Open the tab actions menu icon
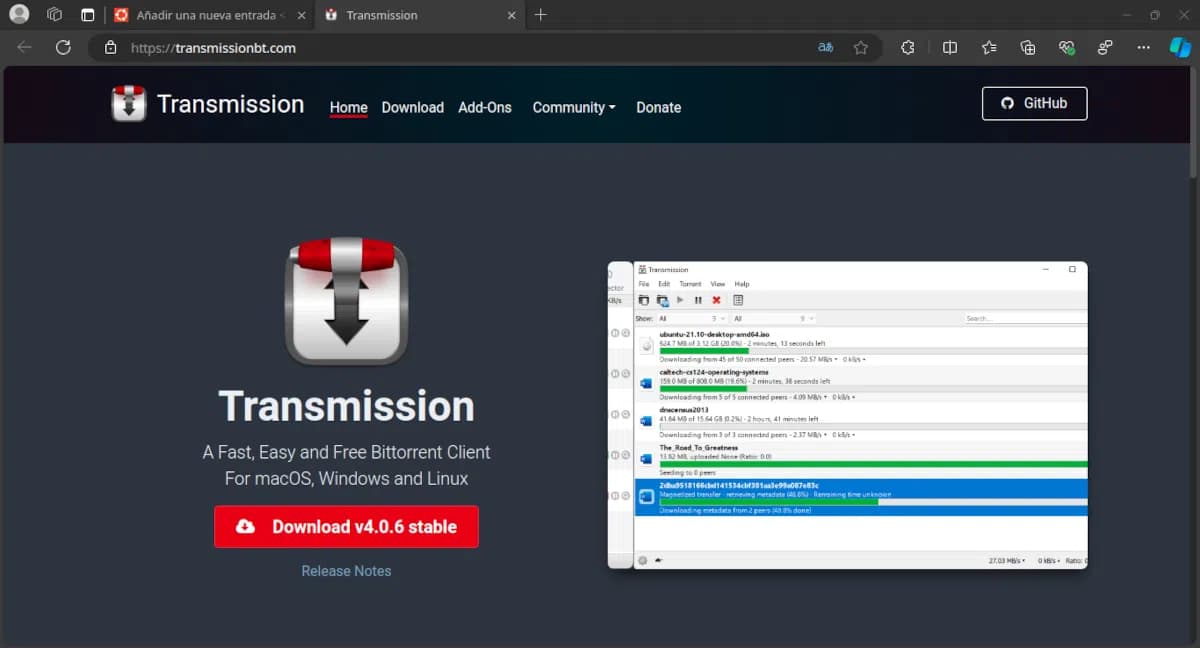1200x648 pixels. pos(87,15)
